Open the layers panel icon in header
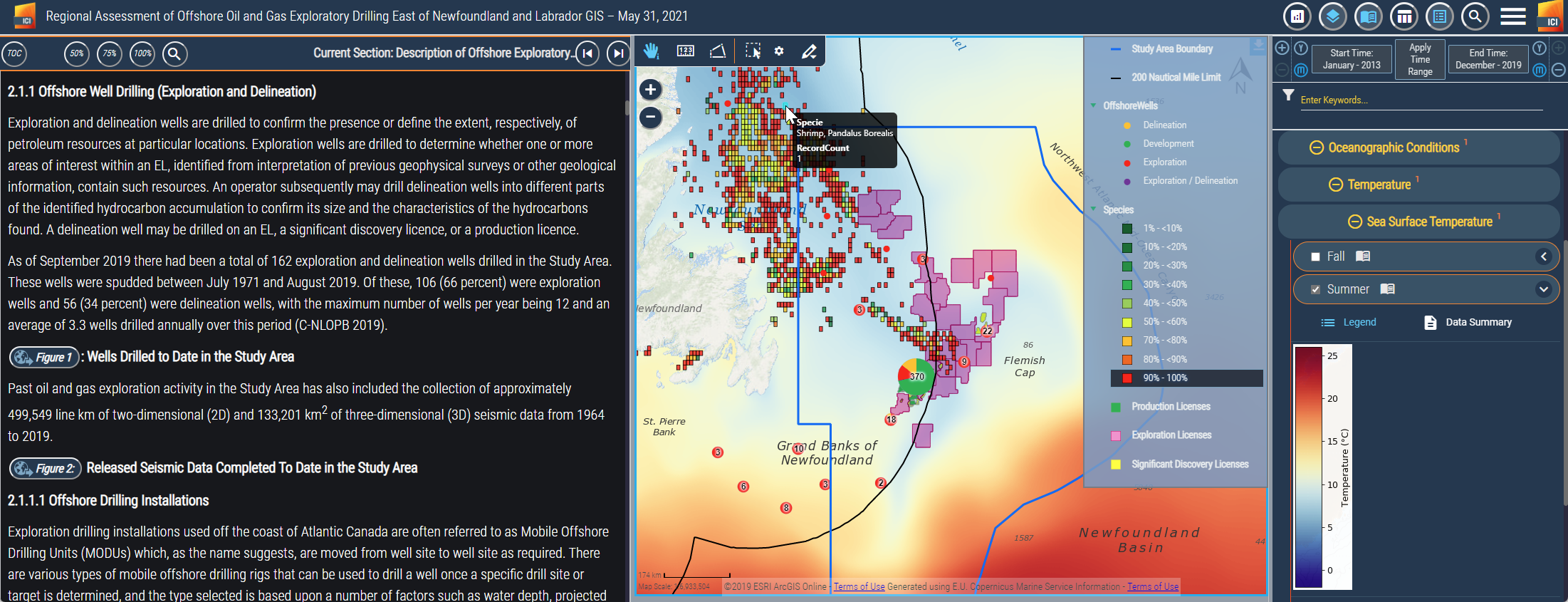This screenshot has height=602, width=1568. pos(1332,16)
